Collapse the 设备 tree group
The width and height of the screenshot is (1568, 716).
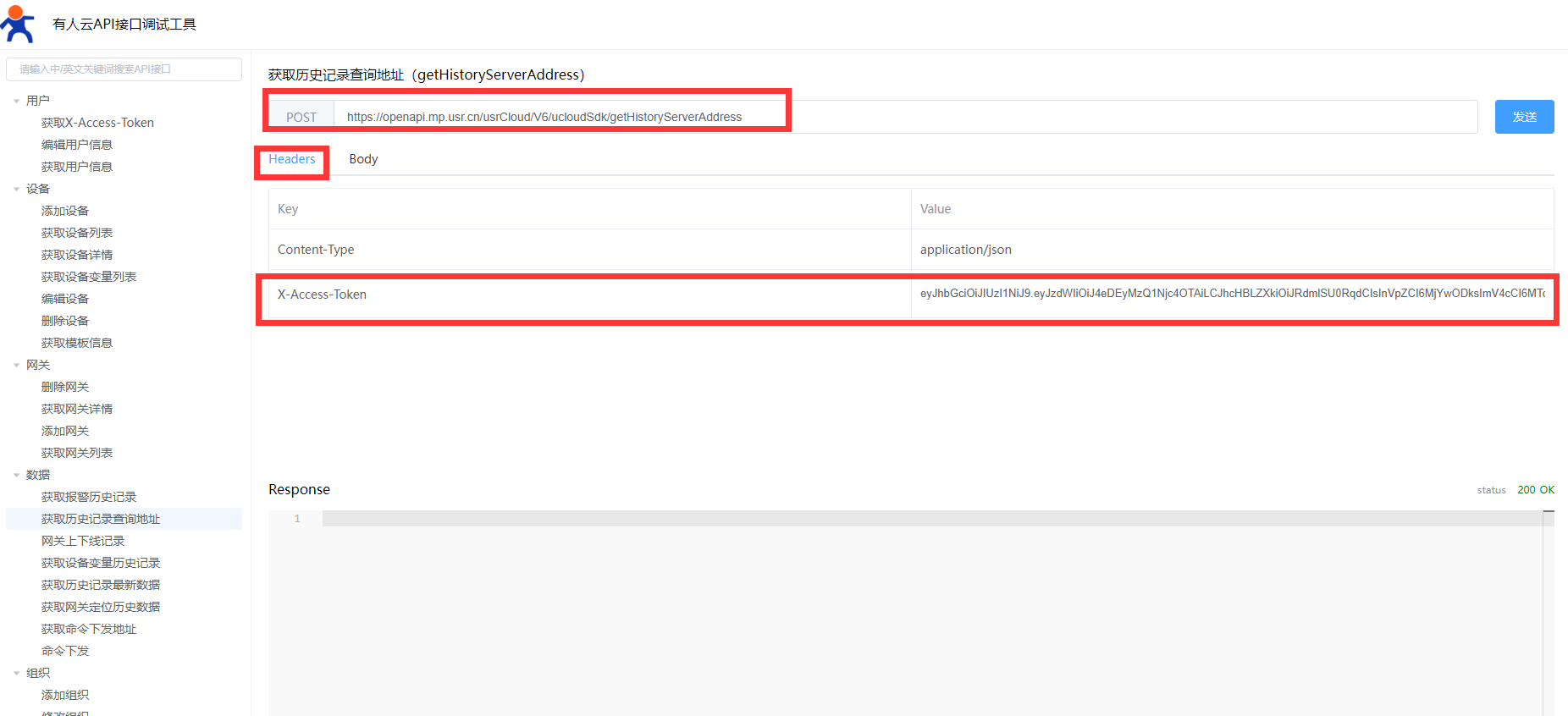point(16,189)
